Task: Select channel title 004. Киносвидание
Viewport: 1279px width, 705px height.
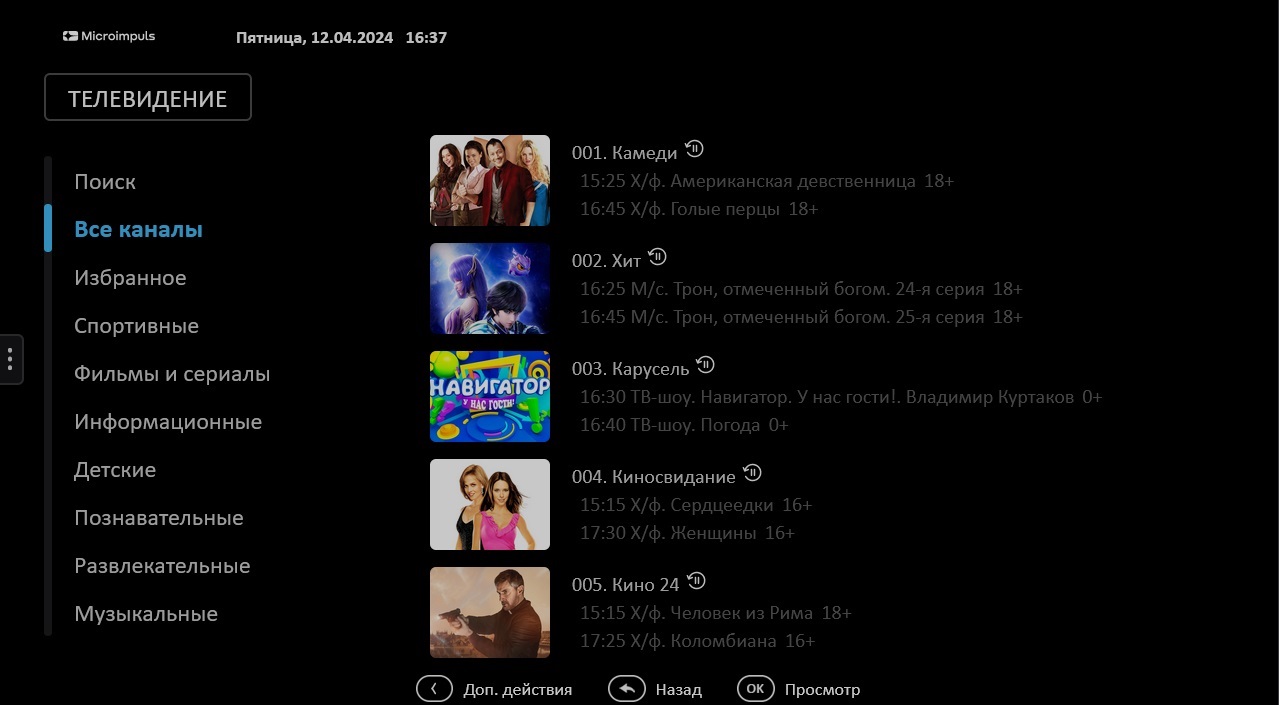Action: [654, 477]
